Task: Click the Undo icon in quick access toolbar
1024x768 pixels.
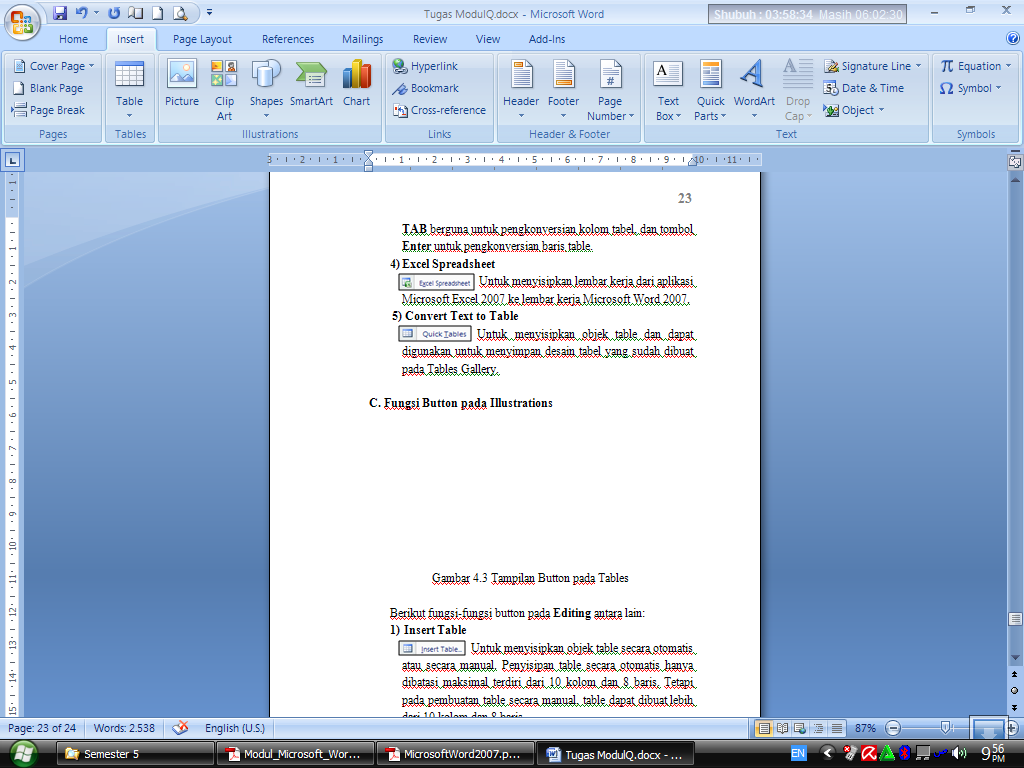Action: coord(81,12)
